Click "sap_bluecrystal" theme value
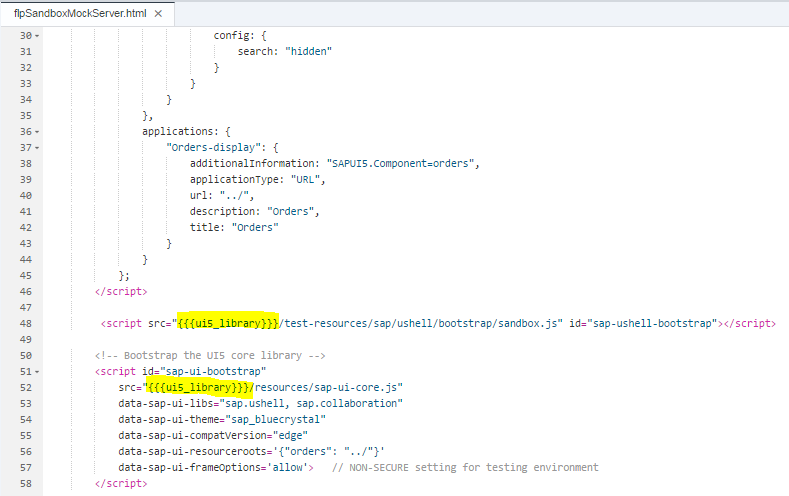789x496 pixels. tap(276, 420)
